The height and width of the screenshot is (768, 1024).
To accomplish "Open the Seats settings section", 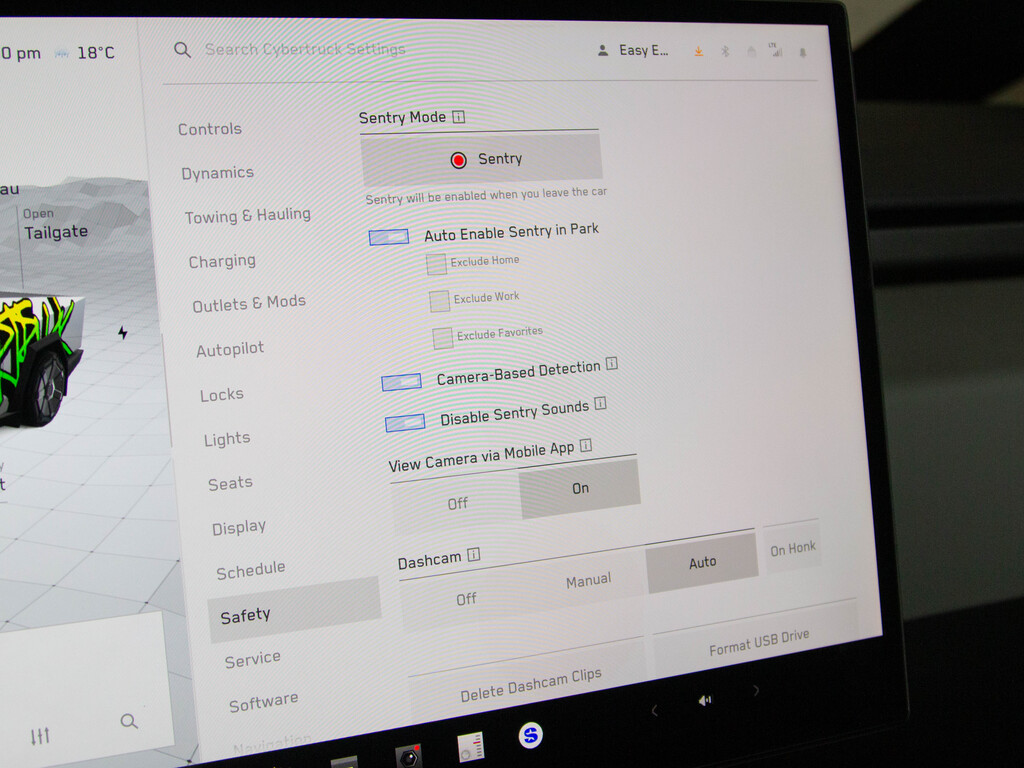I will [230, 483].
